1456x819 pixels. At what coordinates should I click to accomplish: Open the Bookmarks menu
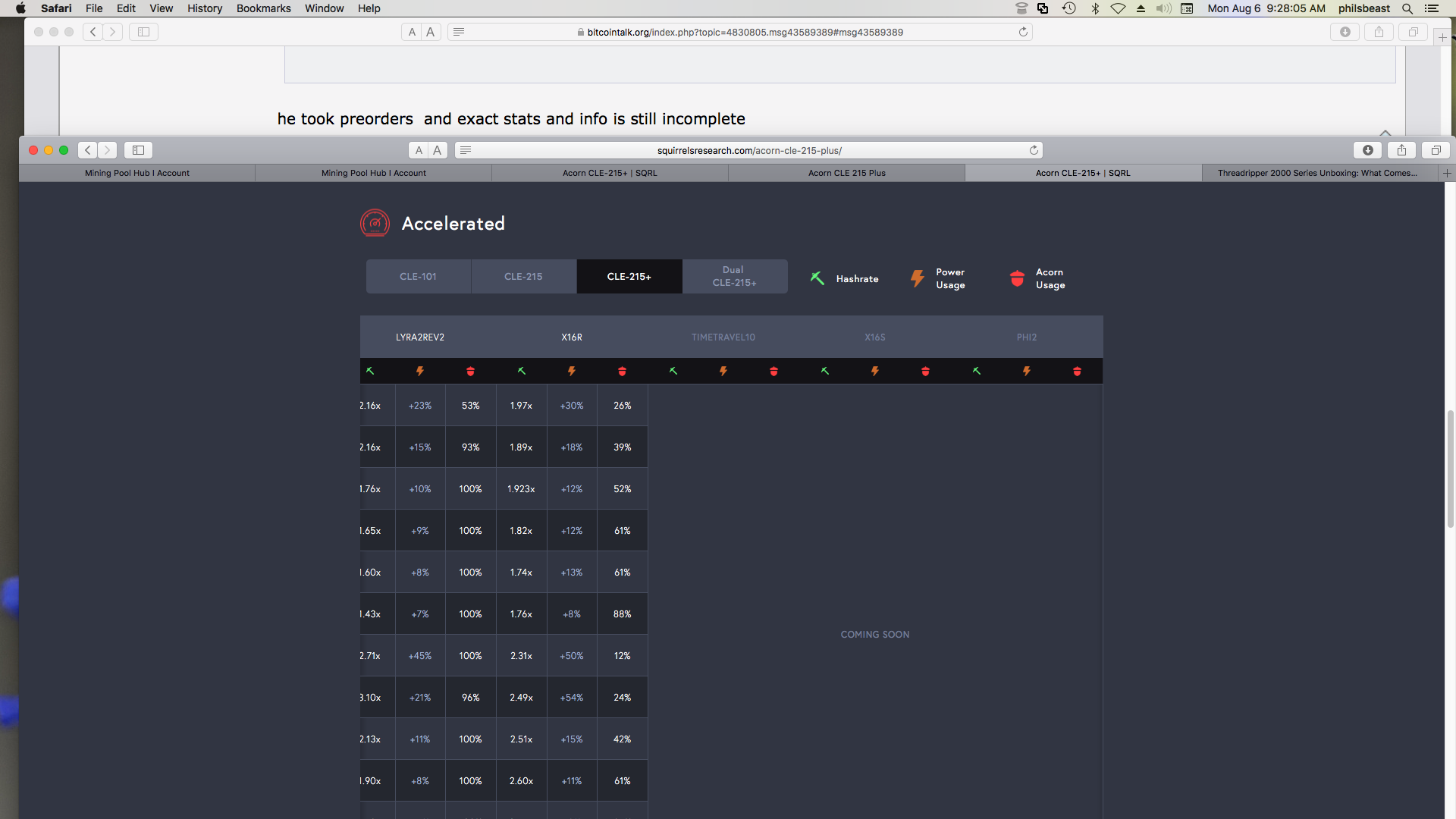coord(263,8)
